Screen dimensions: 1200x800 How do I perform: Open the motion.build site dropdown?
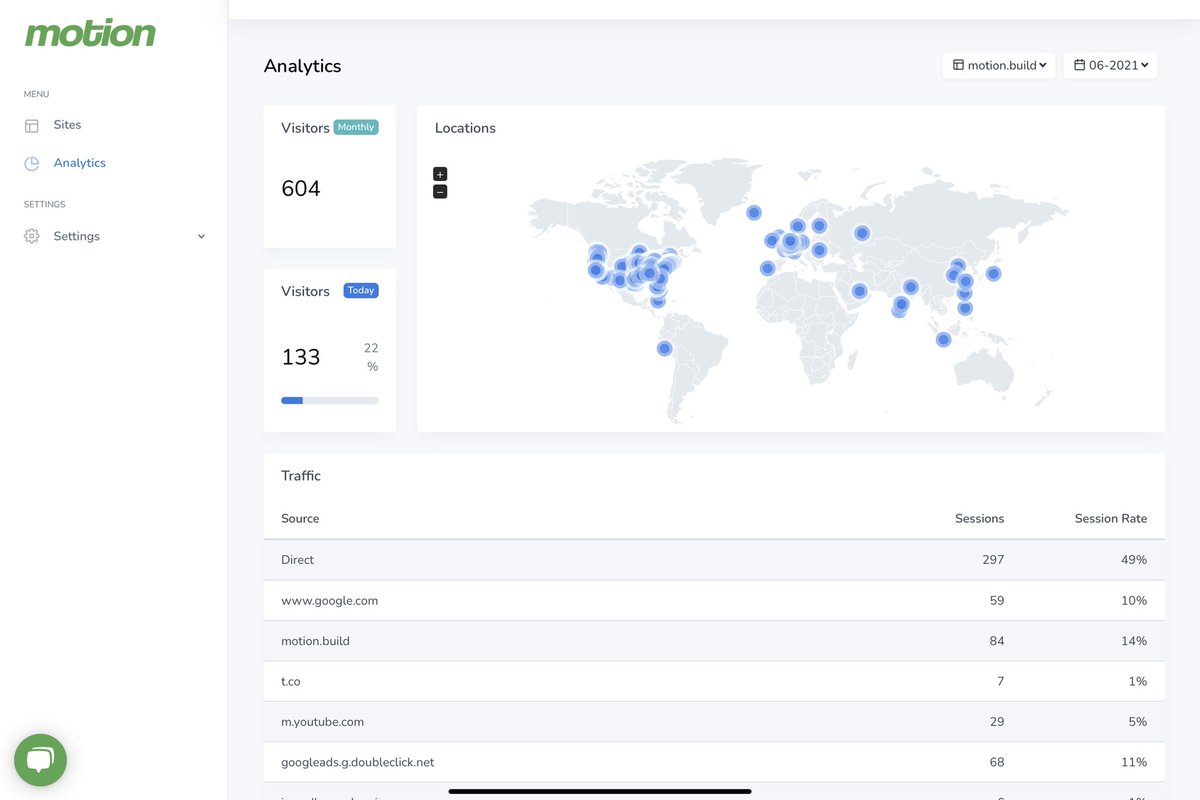click(x=998, y=65)
